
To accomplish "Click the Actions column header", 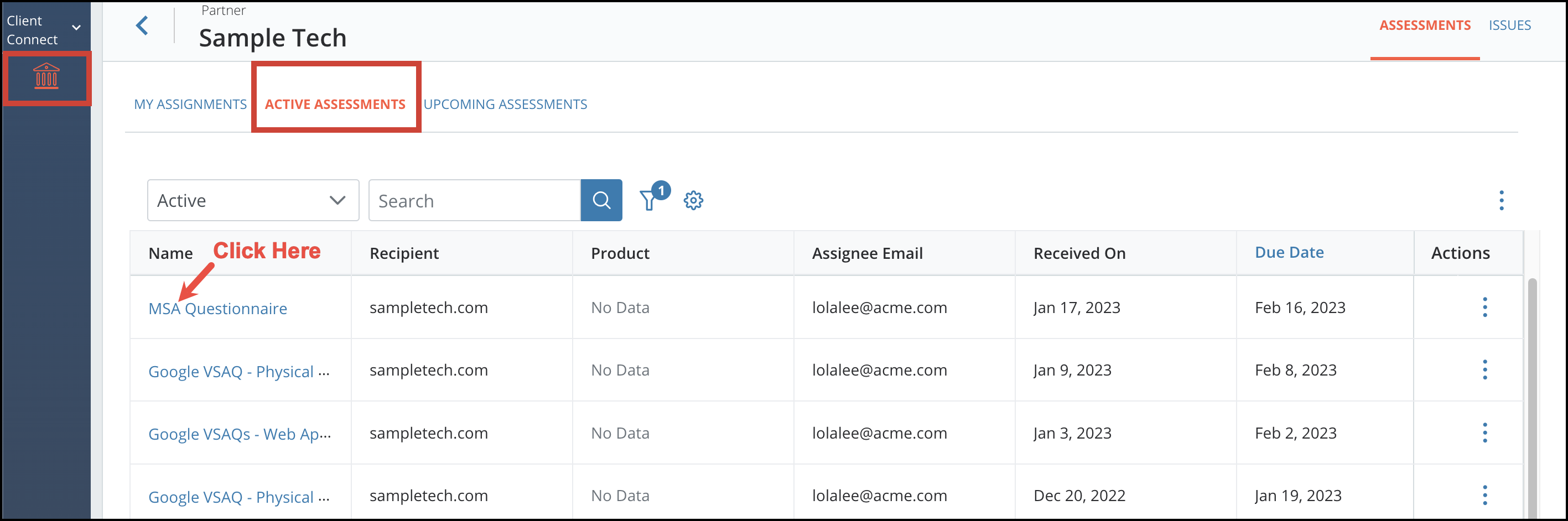I will point(1460,253).
